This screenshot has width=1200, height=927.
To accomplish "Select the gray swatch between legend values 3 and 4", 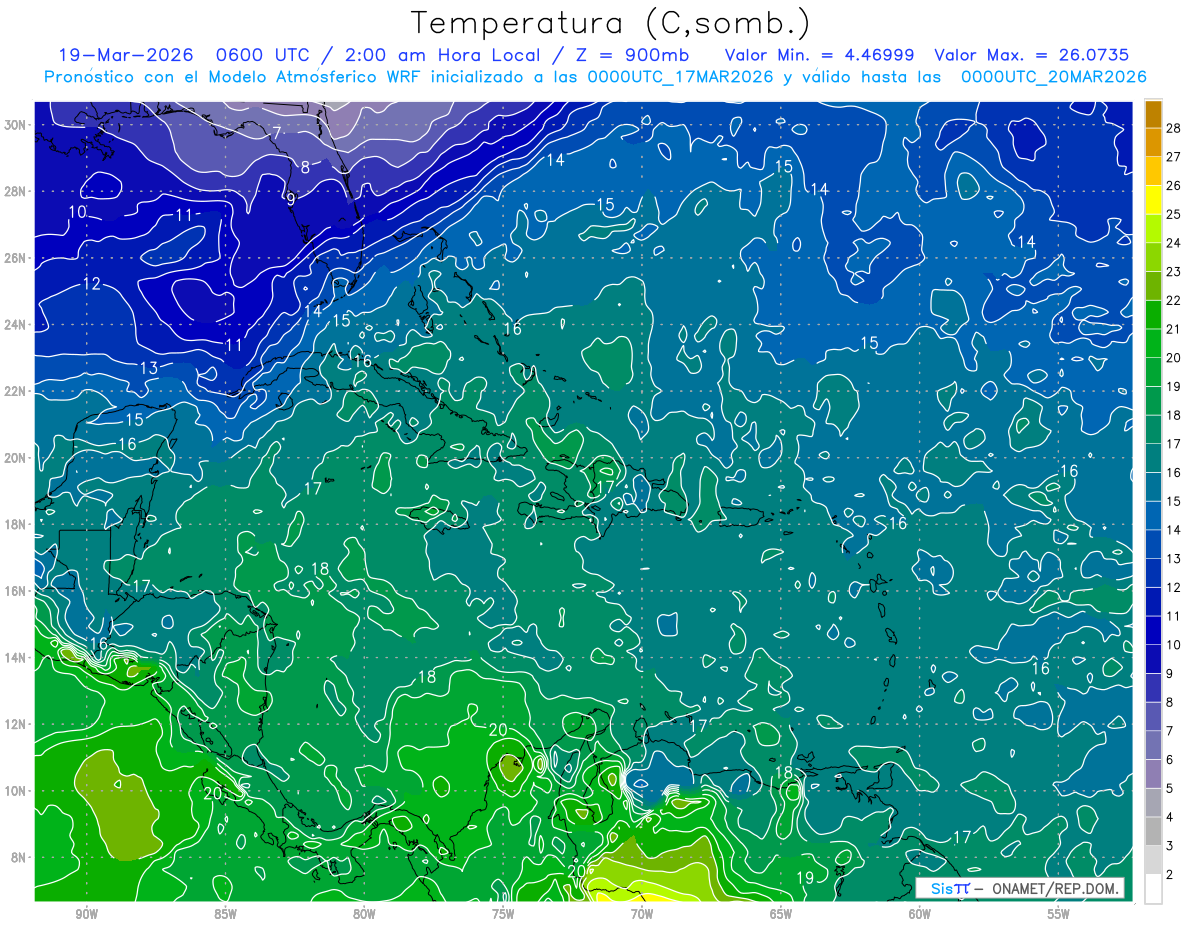I will coord(1153,831).
